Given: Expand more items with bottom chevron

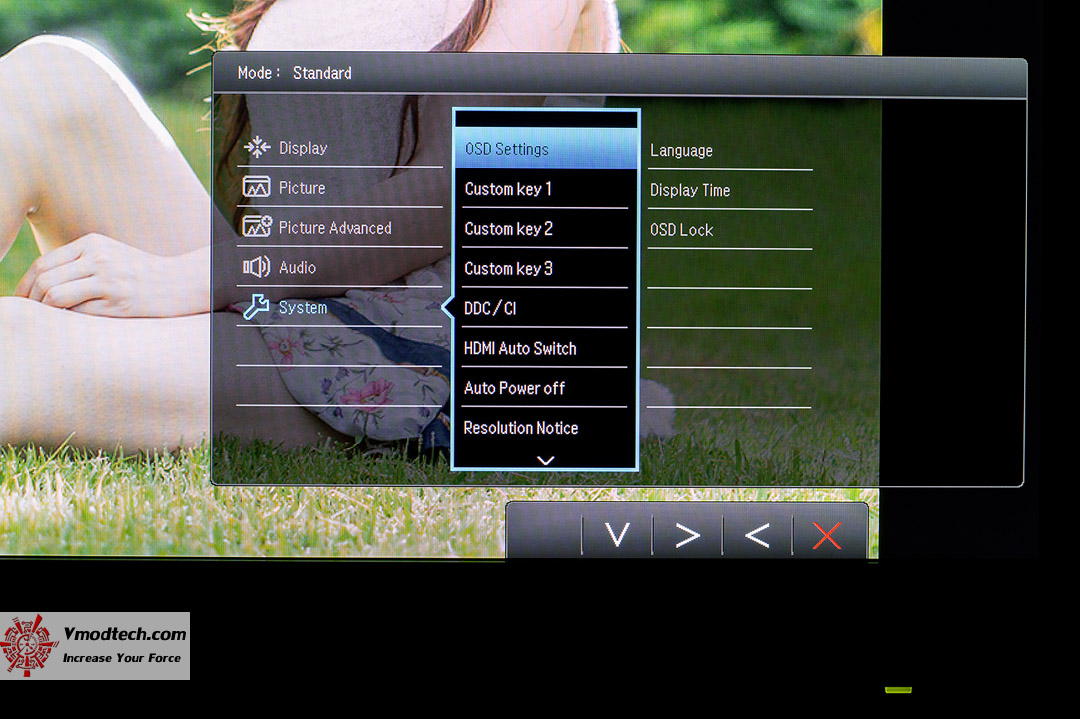Looking at the screenshot, I should (546, 460).
